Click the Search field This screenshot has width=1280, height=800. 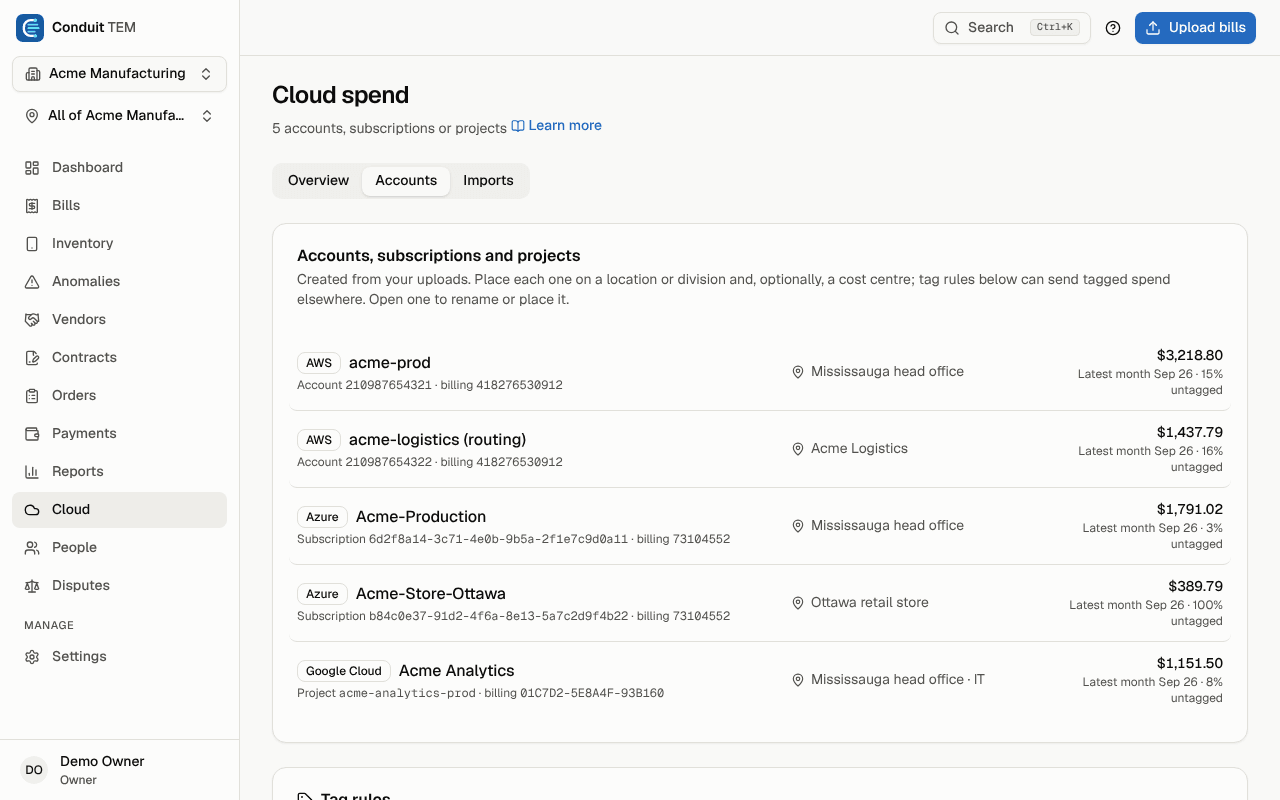click(x=1012, y=28)
